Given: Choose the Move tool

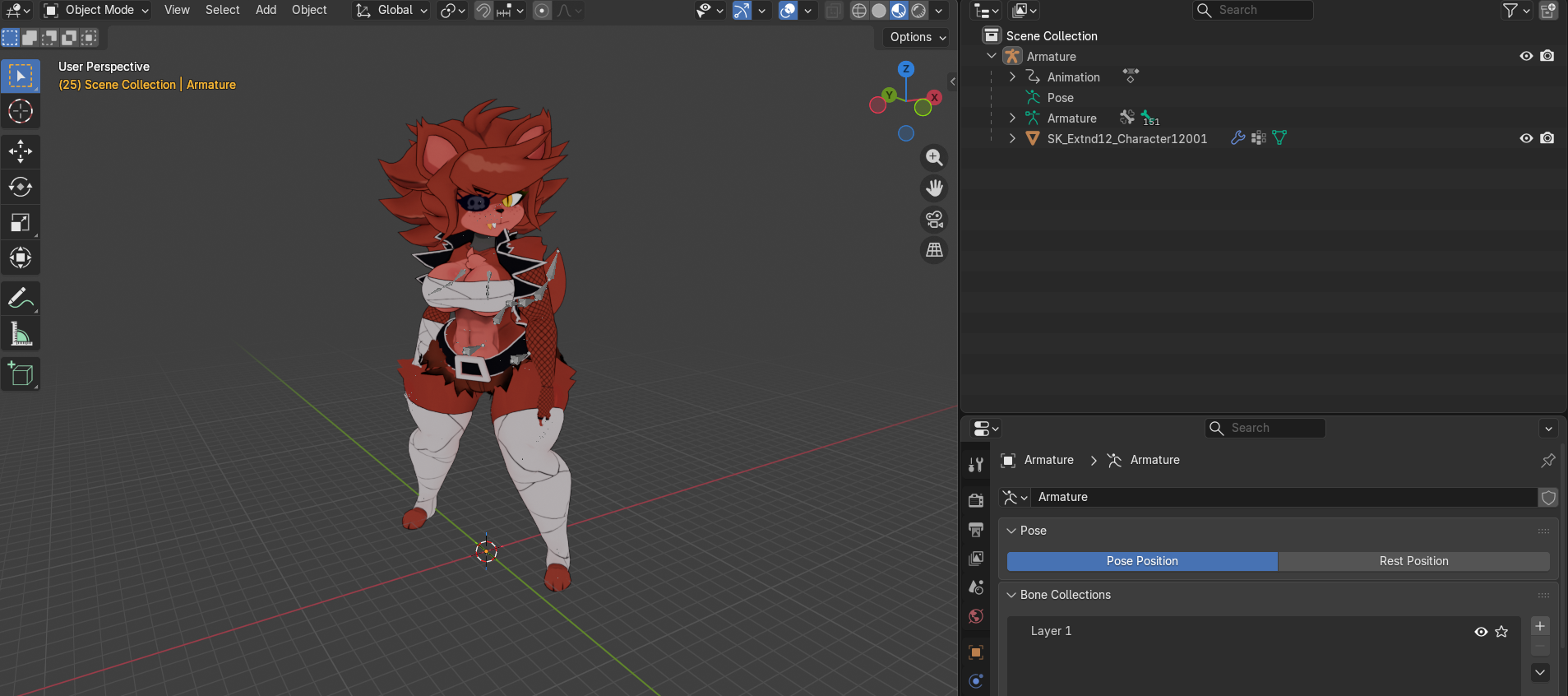Looking at the screenshot, I should tap(21, 151).
